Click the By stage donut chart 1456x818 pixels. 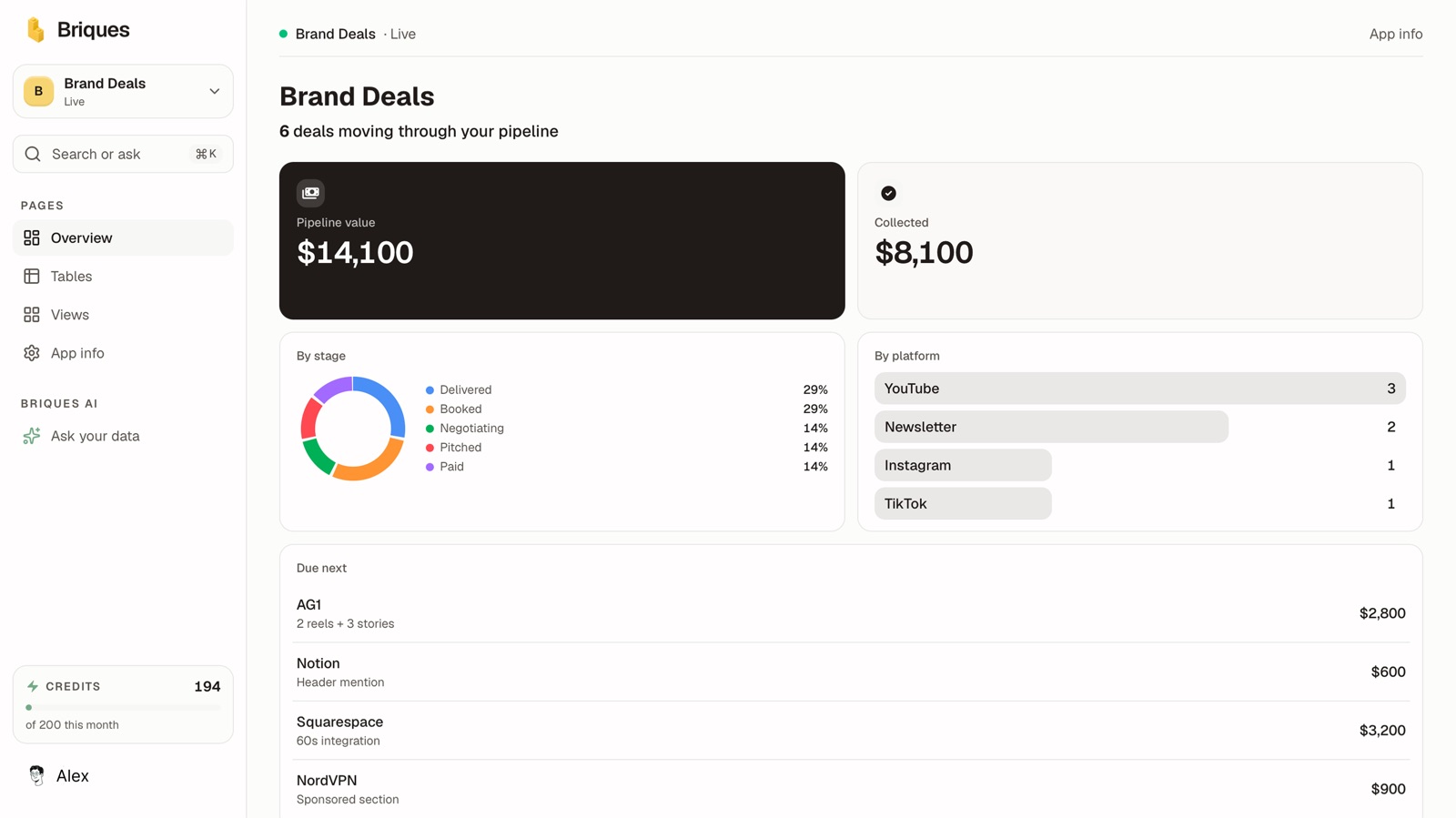(x=353, y=429)
